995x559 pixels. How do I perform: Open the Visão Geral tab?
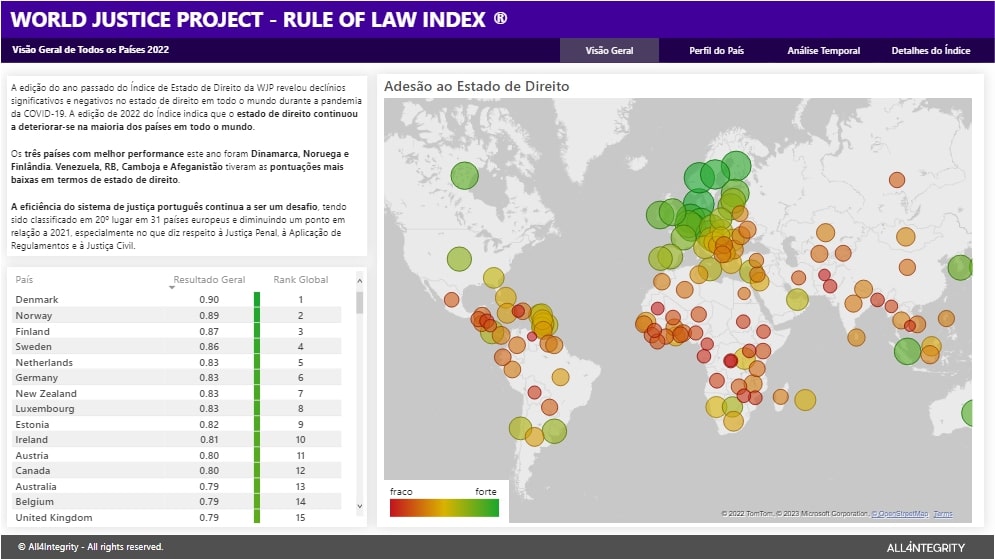(609, 51)
